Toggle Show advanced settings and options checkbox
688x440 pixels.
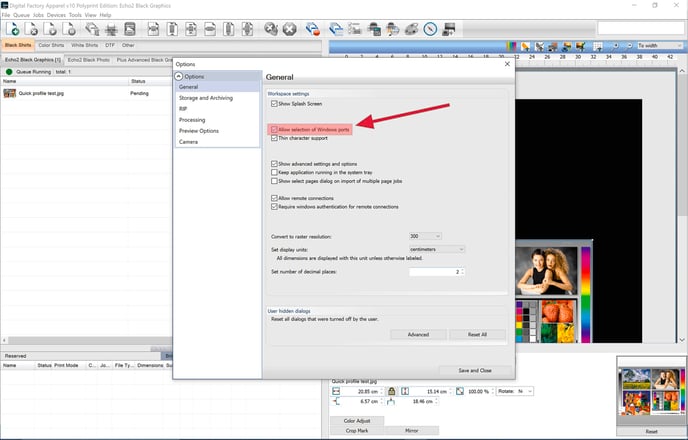click(x=274, y=164)
